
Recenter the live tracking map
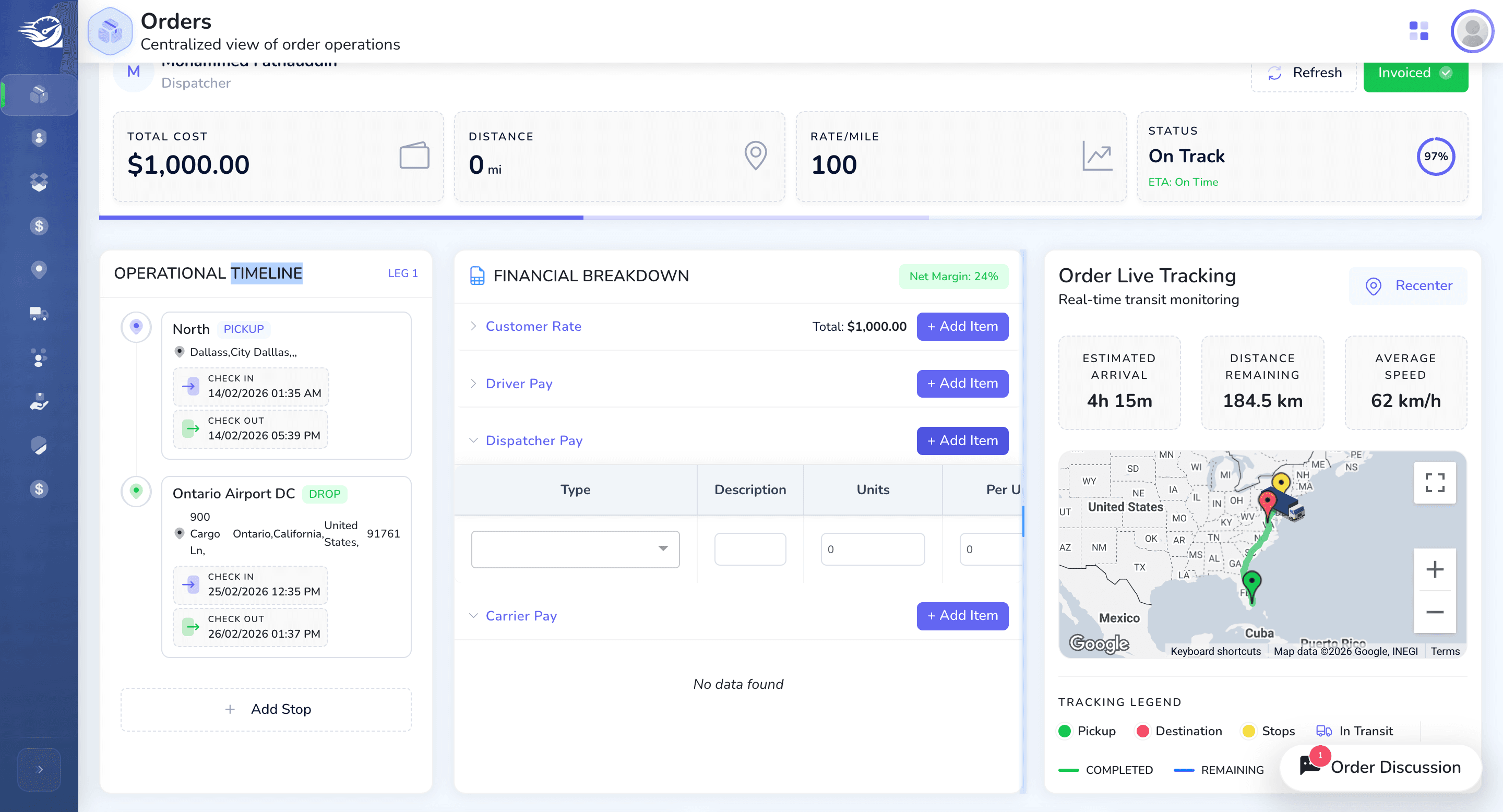click(1408, 286)
